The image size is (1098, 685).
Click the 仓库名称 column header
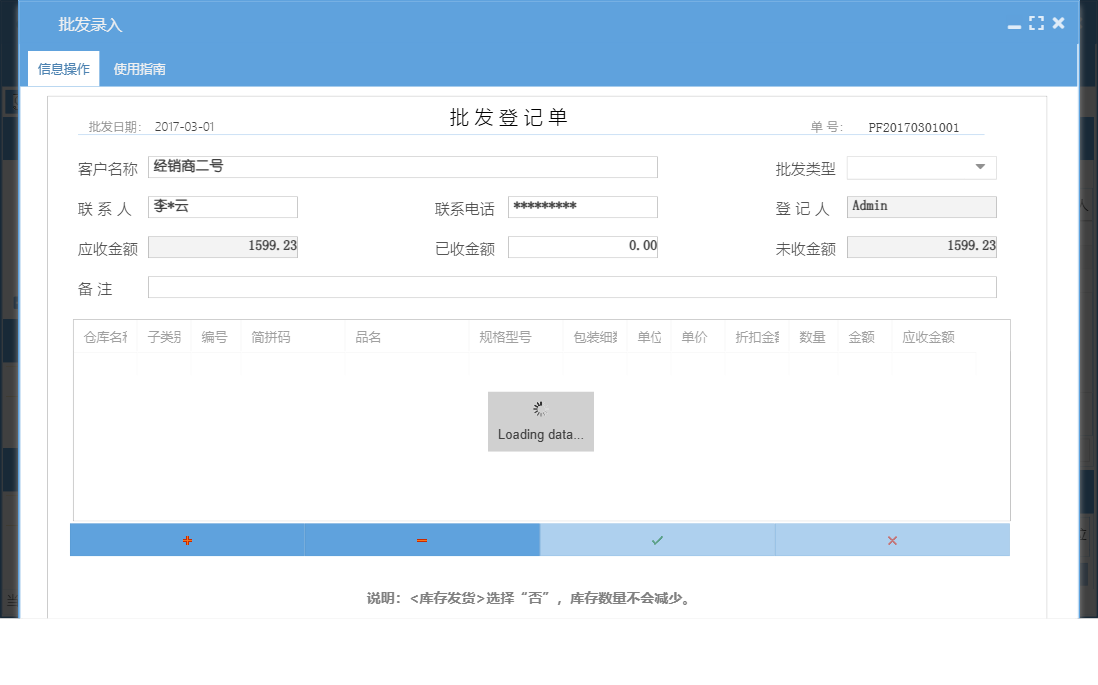[104, 337]
